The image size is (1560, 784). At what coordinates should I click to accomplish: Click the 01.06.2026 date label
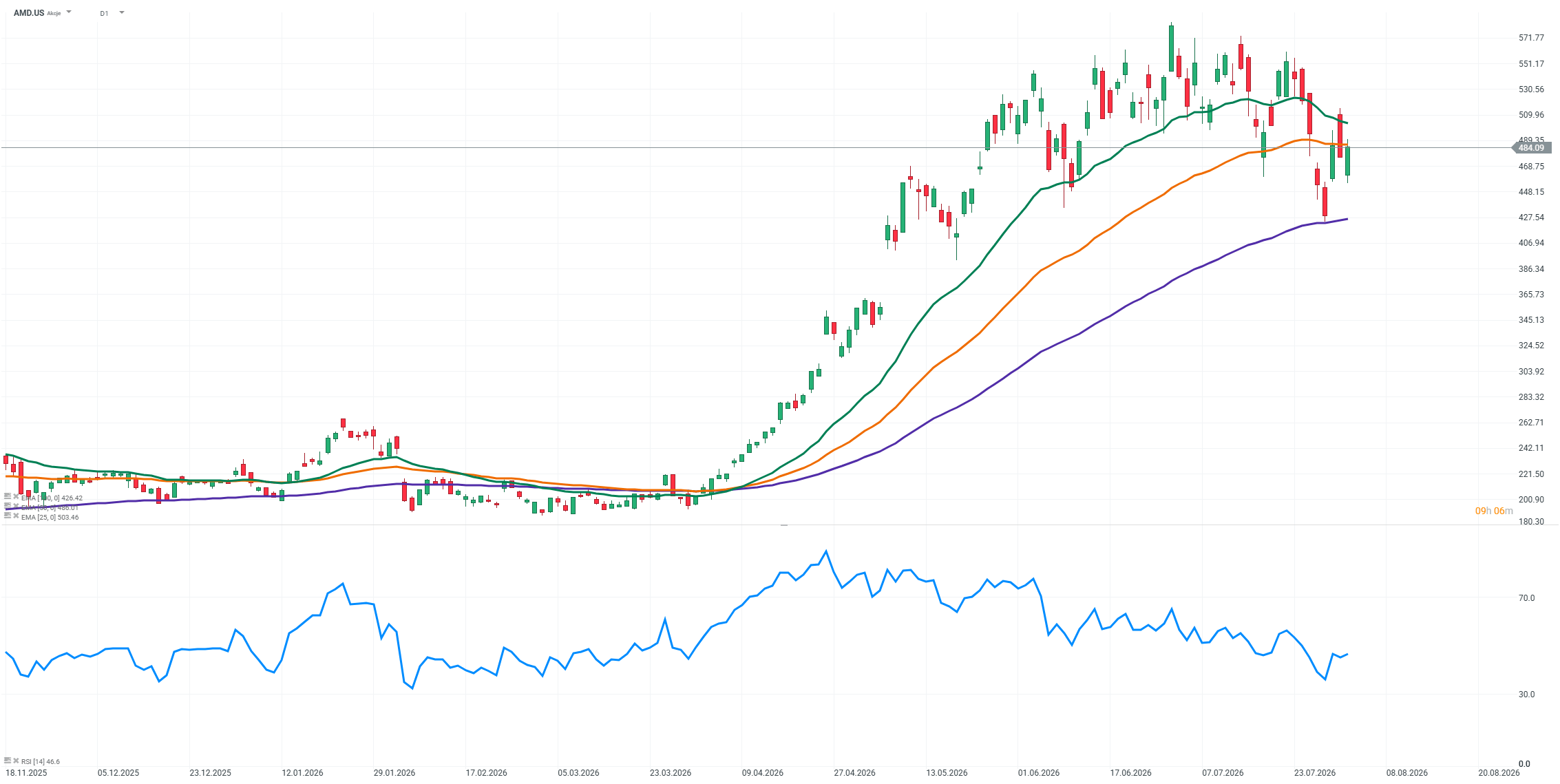click(x=1039, y=773)
